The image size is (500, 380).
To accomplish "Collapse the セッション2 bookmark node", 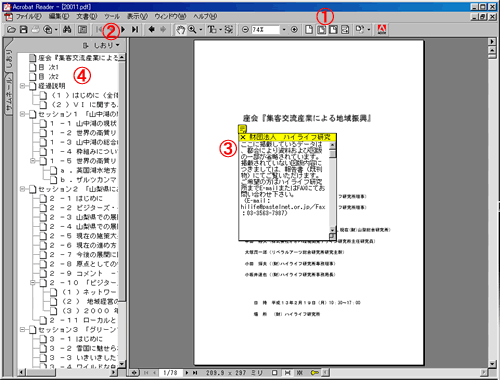I will [22, 189].
